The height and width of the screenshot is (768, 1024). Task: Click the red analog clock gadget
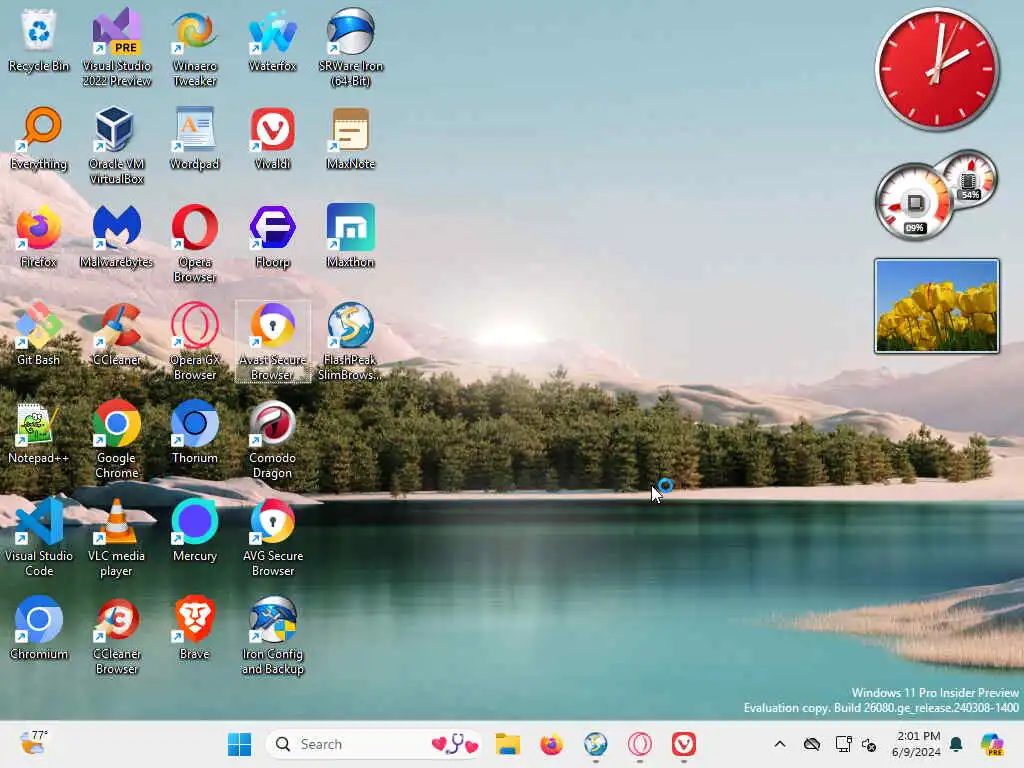[x=936, y=69]
